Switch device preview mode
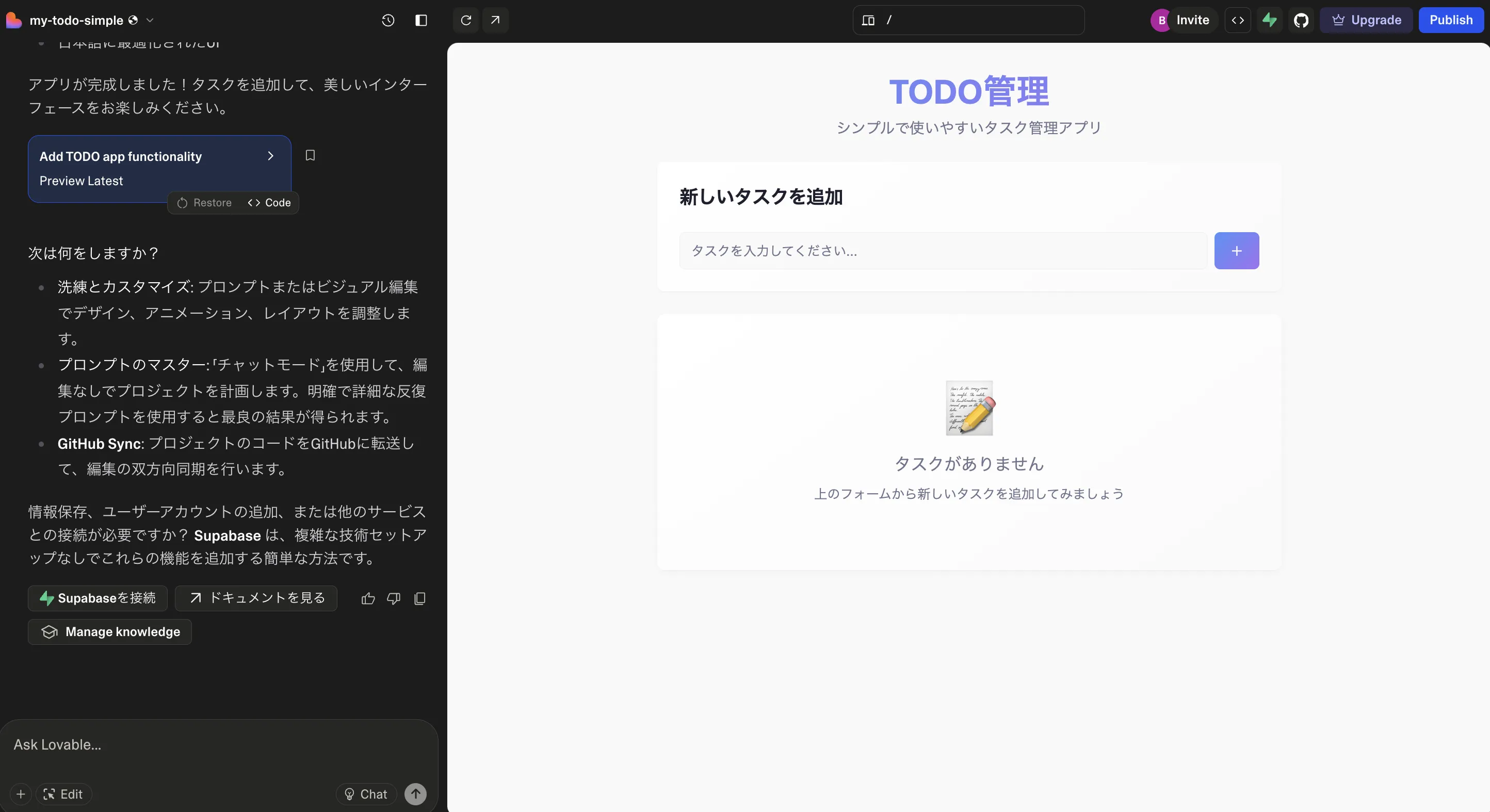Image resolution: width=1490 pixels, height=812 pixels. click(x=868, y=20)
